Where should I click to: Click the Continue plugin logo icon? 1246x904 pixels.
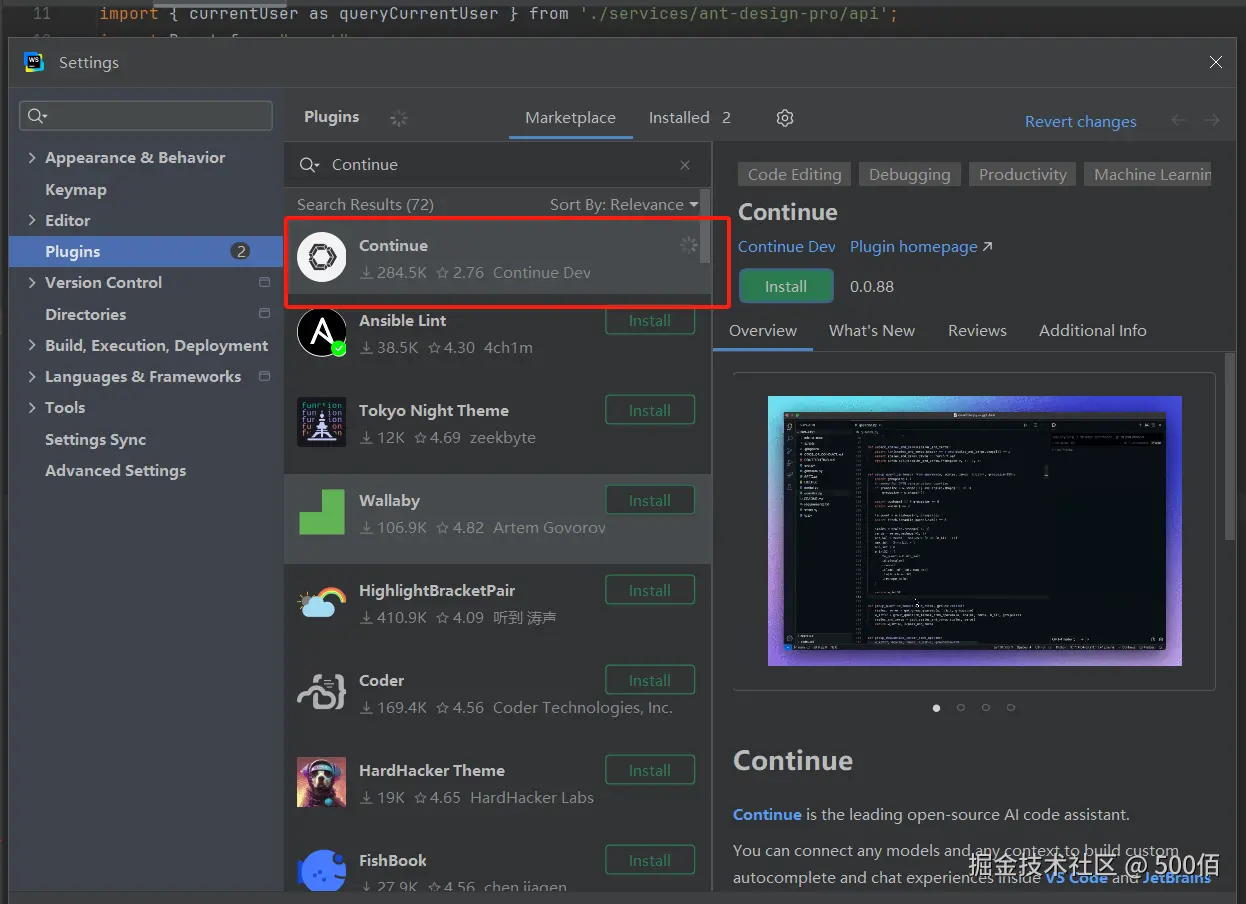pos(322,258)
